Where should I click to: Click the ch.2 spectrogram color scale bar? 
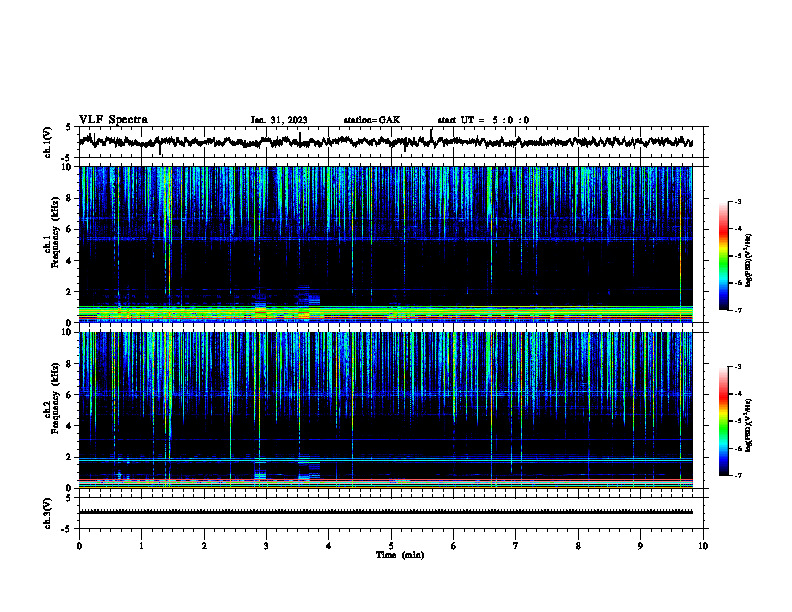point(723,421)
